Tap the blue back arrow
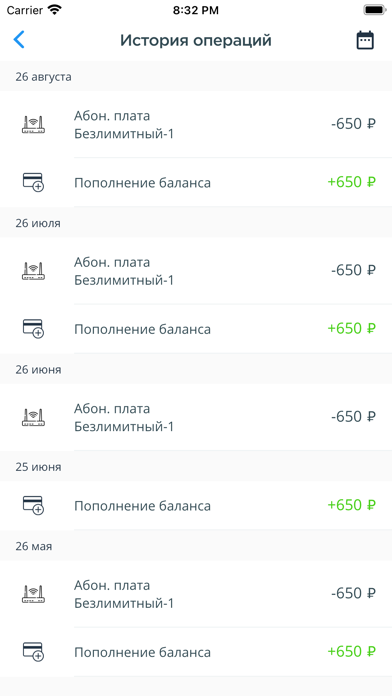This screenshot has height=696, width=392. coord(19,40)
